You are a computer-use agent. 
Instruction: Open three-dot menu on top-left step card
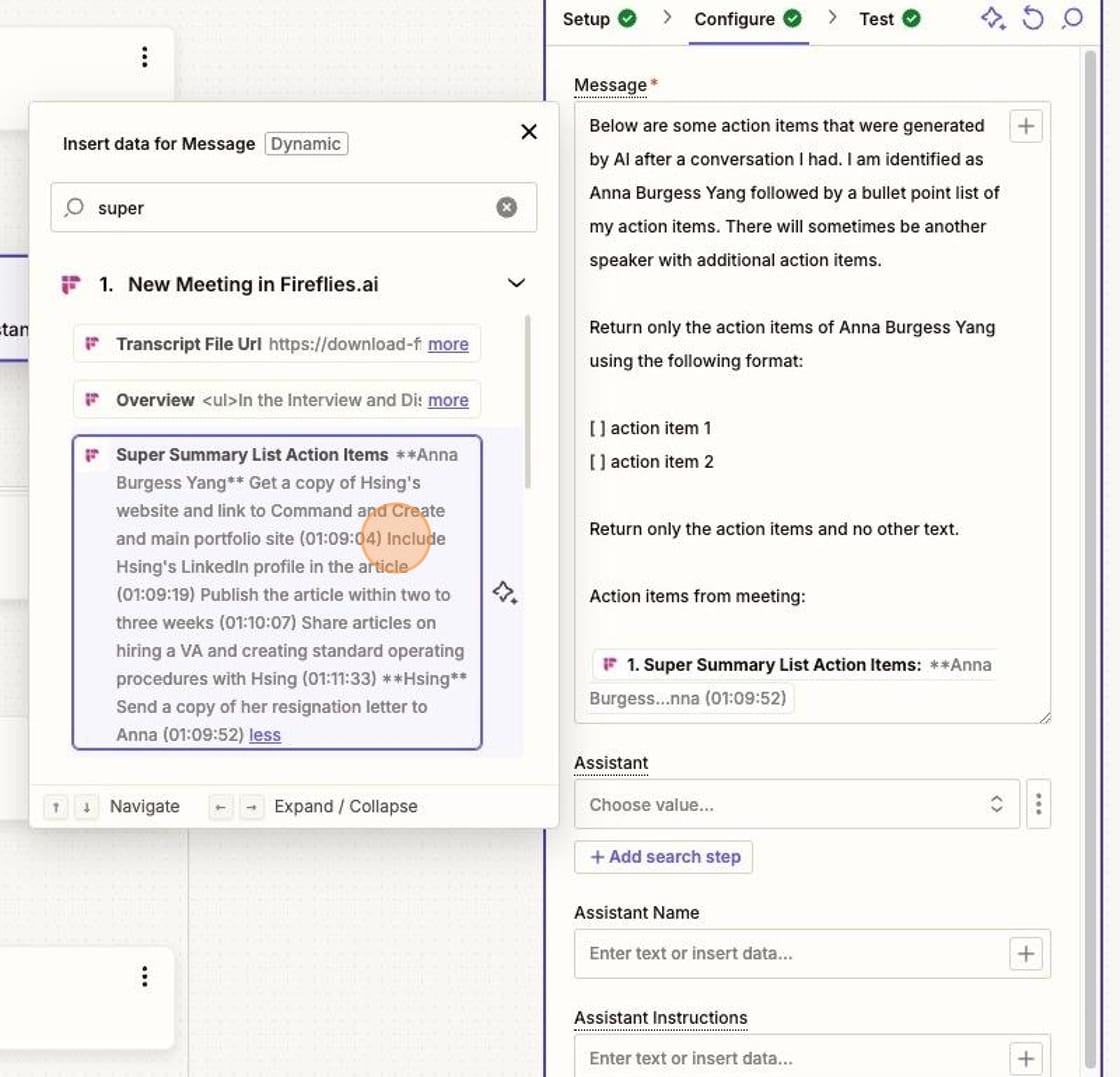tap(145, 56)
